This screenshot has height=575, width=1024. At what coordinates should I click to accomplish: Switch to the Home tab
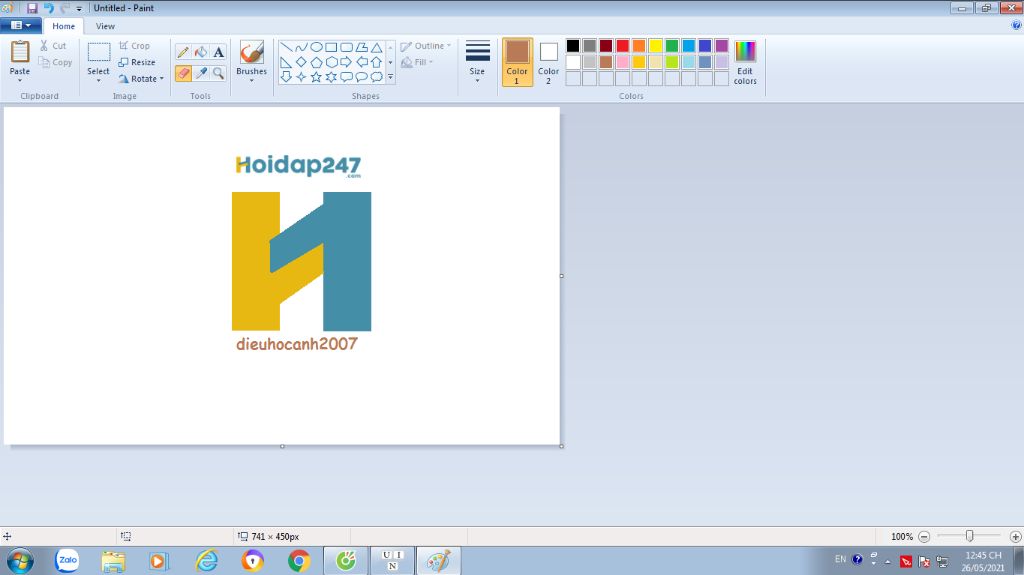63,26
